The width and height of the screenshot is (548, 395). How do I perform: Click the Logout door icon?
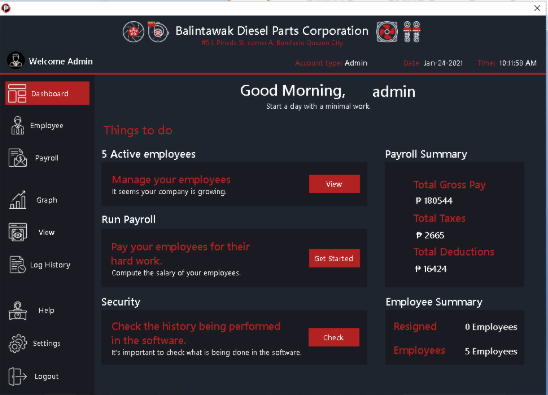[17, 376]
